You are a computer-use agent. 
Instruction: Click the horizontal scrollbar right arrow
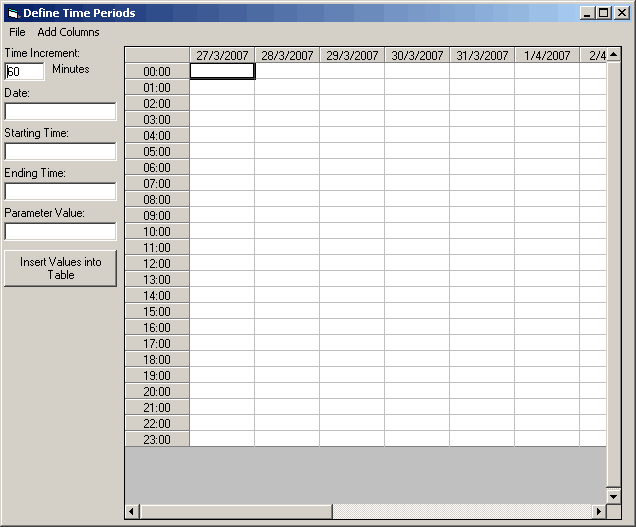click(x=599, y=512)
